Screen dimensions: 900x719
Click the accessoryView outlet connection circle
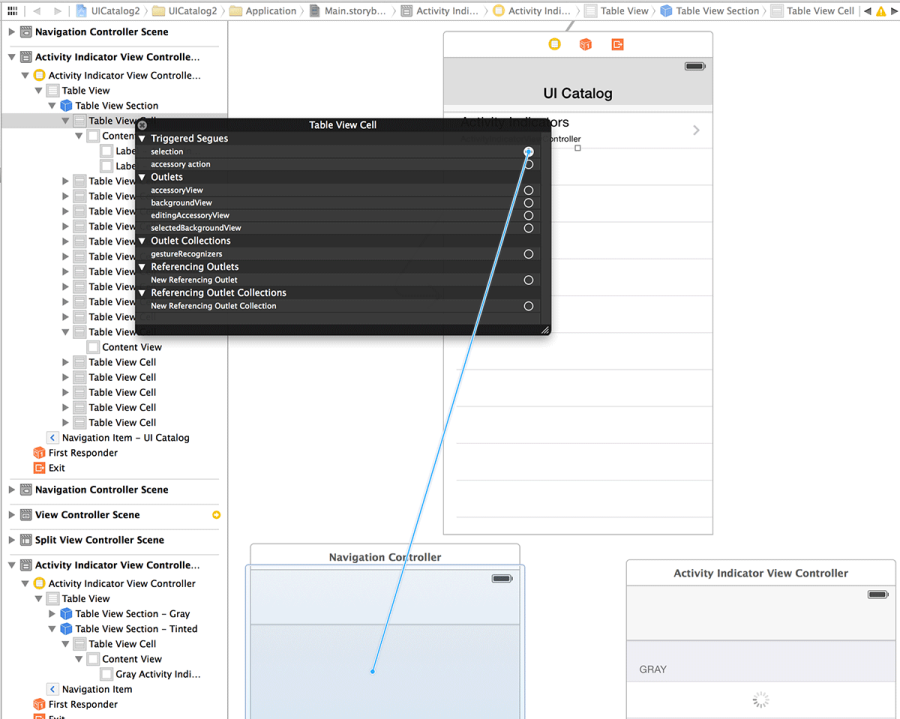(529, 189)
